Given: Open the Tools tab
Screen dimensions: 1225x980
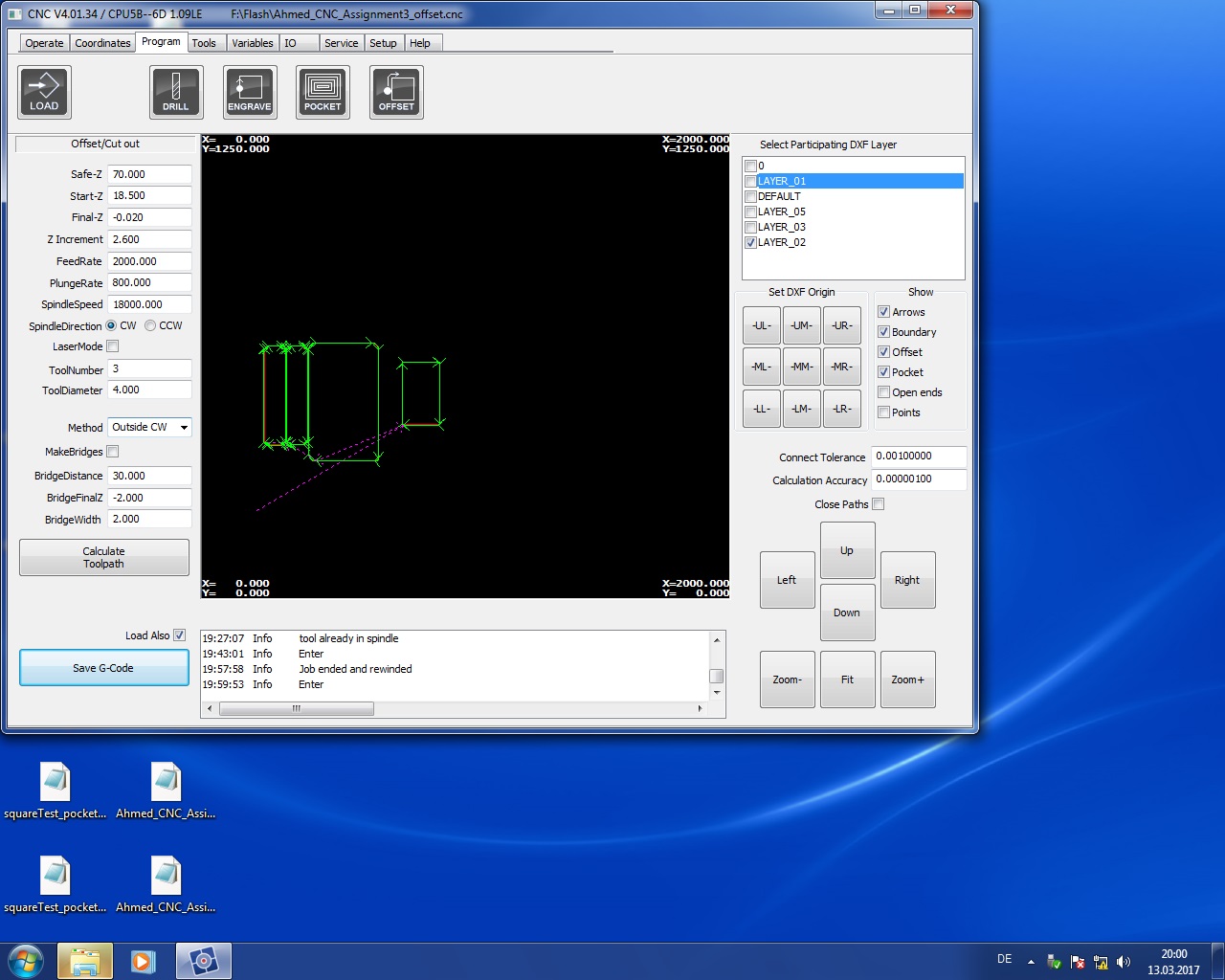Looking at the screenshot, I should (204, 43).
